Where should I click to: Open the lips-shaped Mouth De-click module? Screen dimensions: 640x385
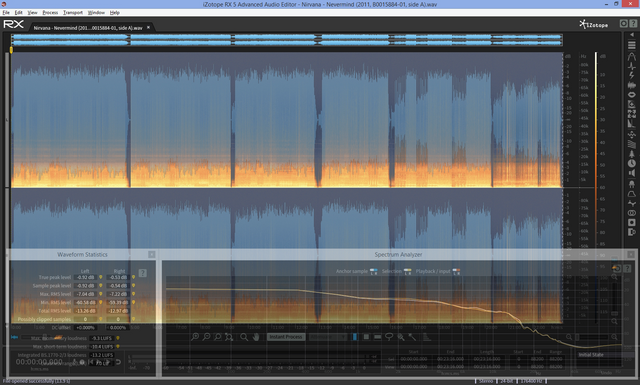[631, 95]
